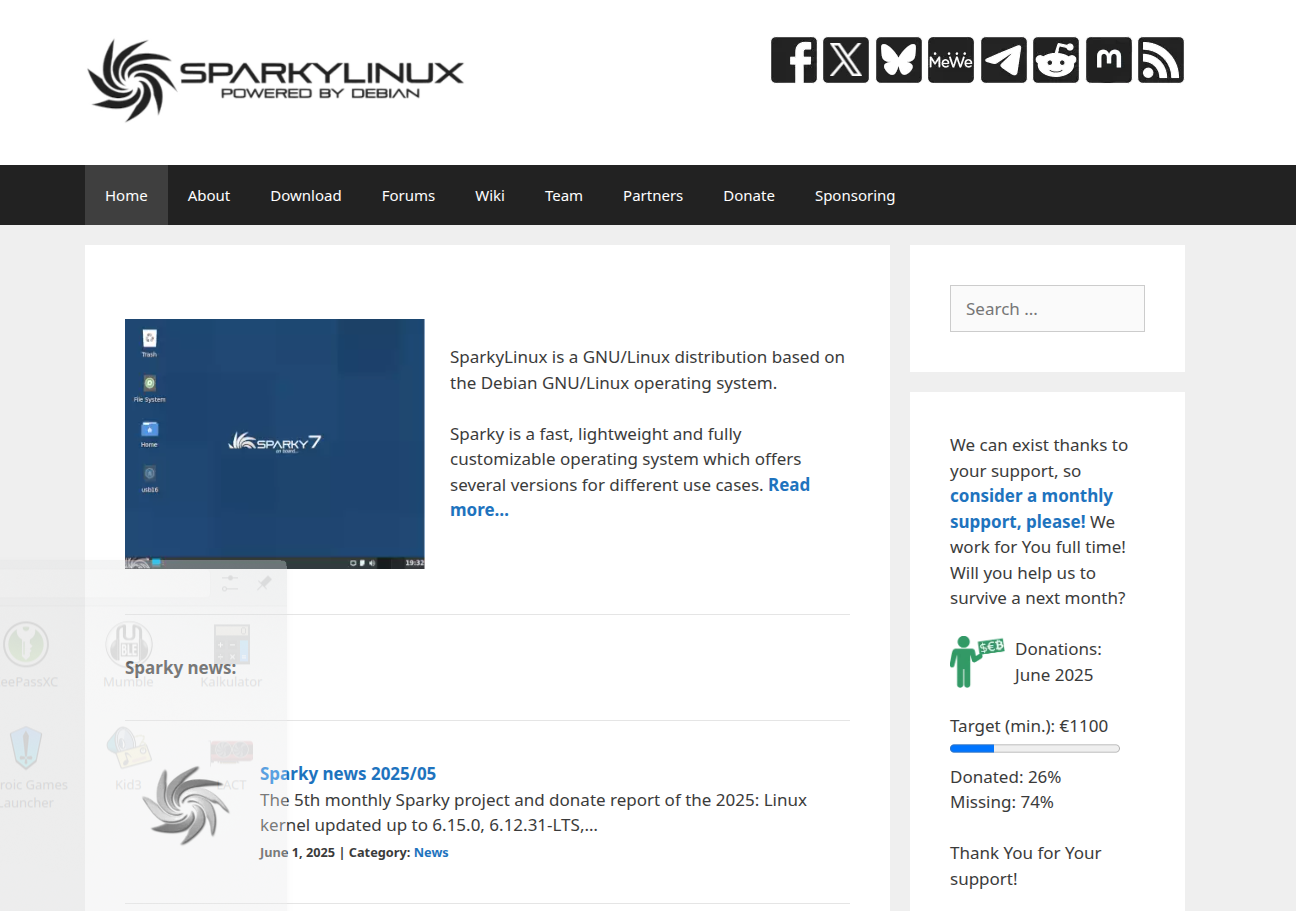Viewport: 1296px width, 911px height.
Task: Open the MeWe social icon
Action: pyautogui.click(x=951, y=60)
